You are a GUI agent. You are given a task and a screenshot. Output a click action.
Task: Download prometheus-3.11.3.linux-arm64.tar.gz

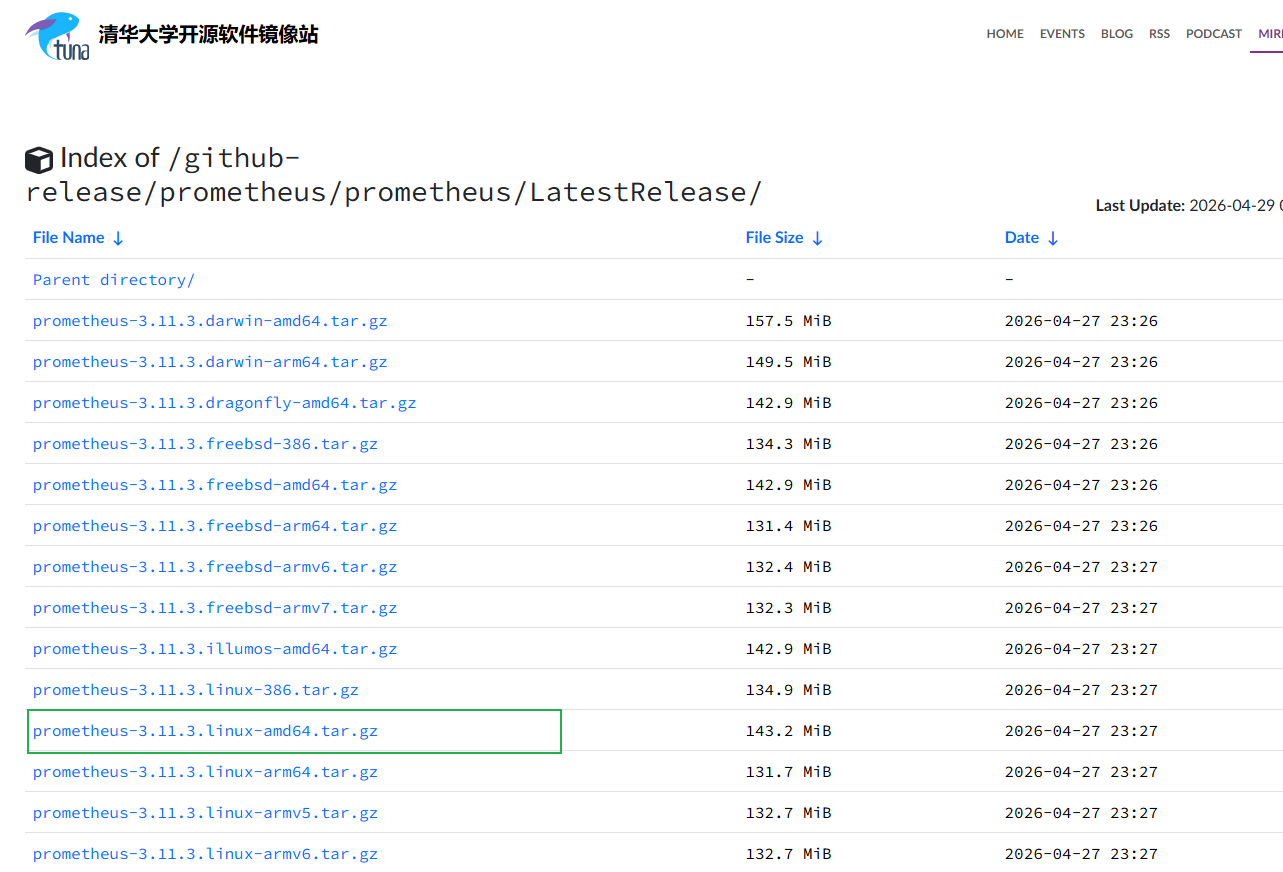(x=205, y=772)
